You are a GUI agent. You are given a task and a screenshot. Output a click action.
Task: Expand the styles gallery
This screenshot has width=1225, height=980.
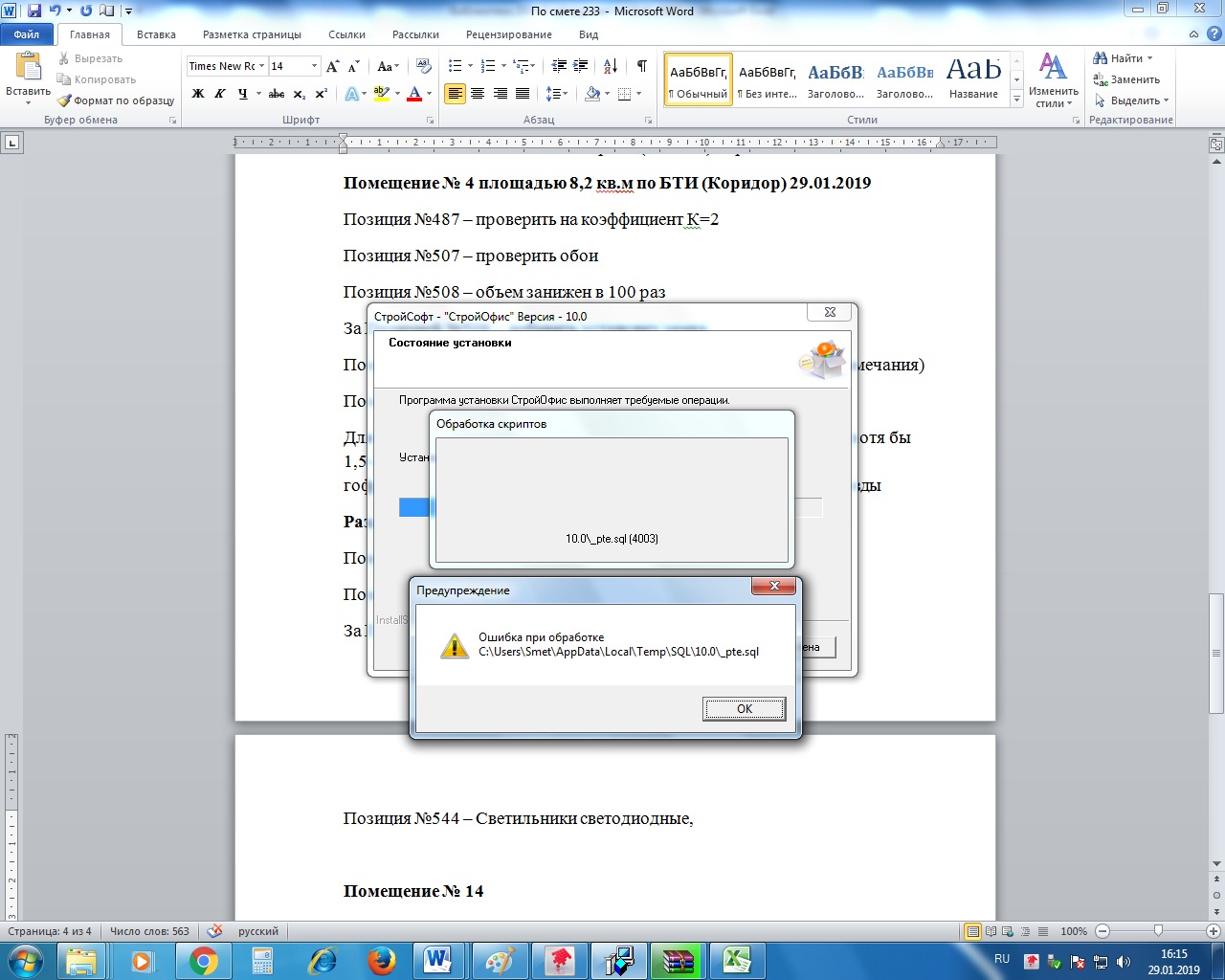pos(1016,100)
